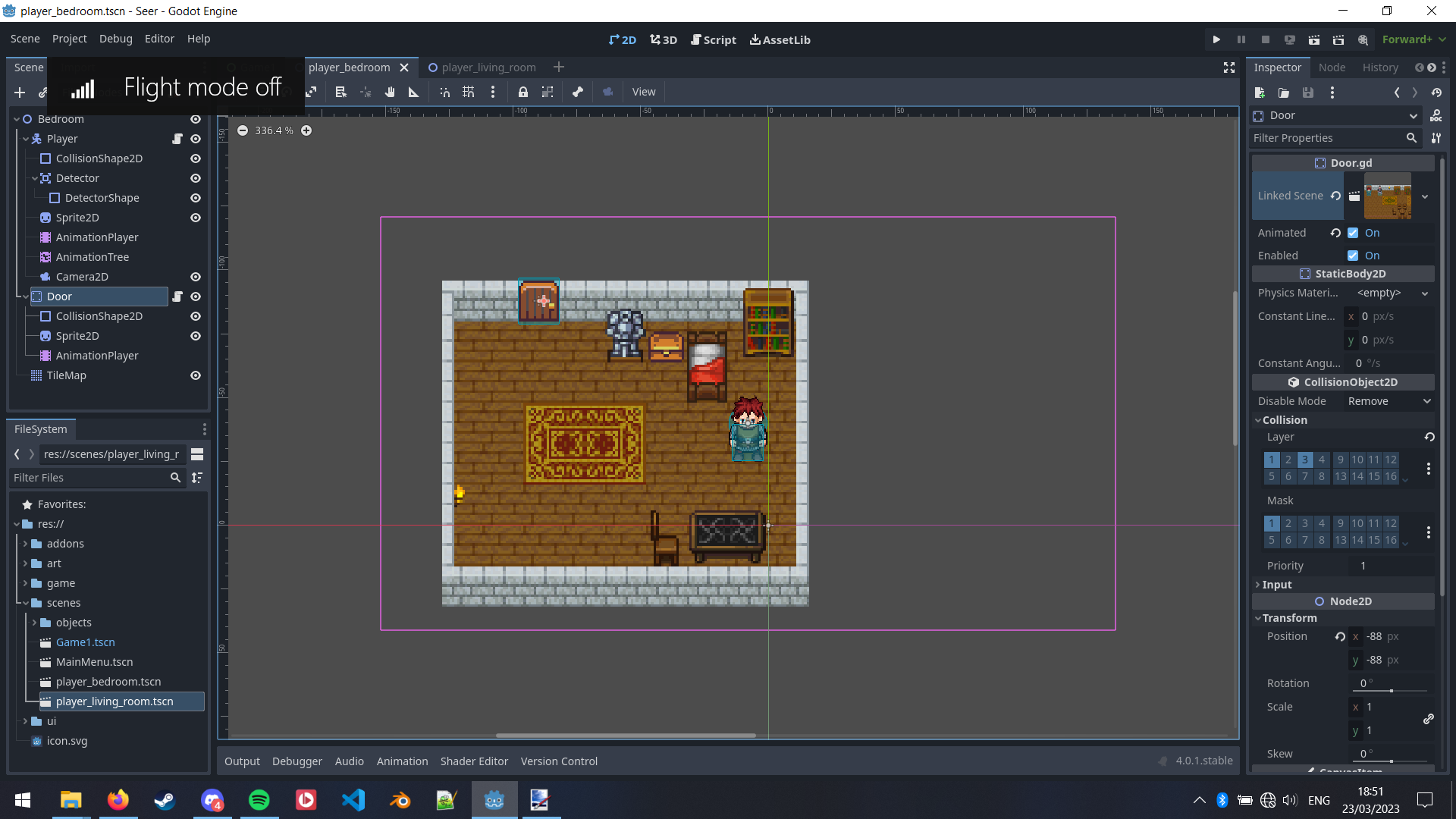Select the Pan mode hand tool

tap(389, 92)
